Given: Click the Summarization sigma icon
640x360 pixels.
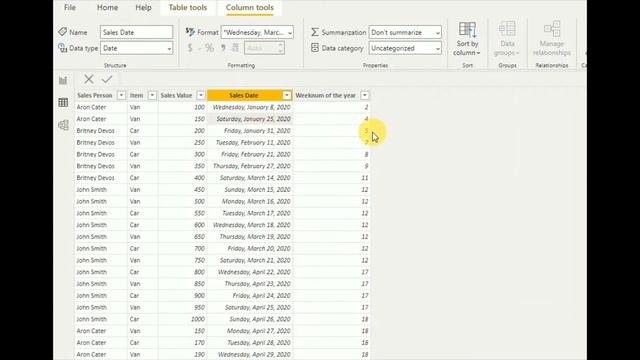Looking at the screenshot, I should (315, 32).
